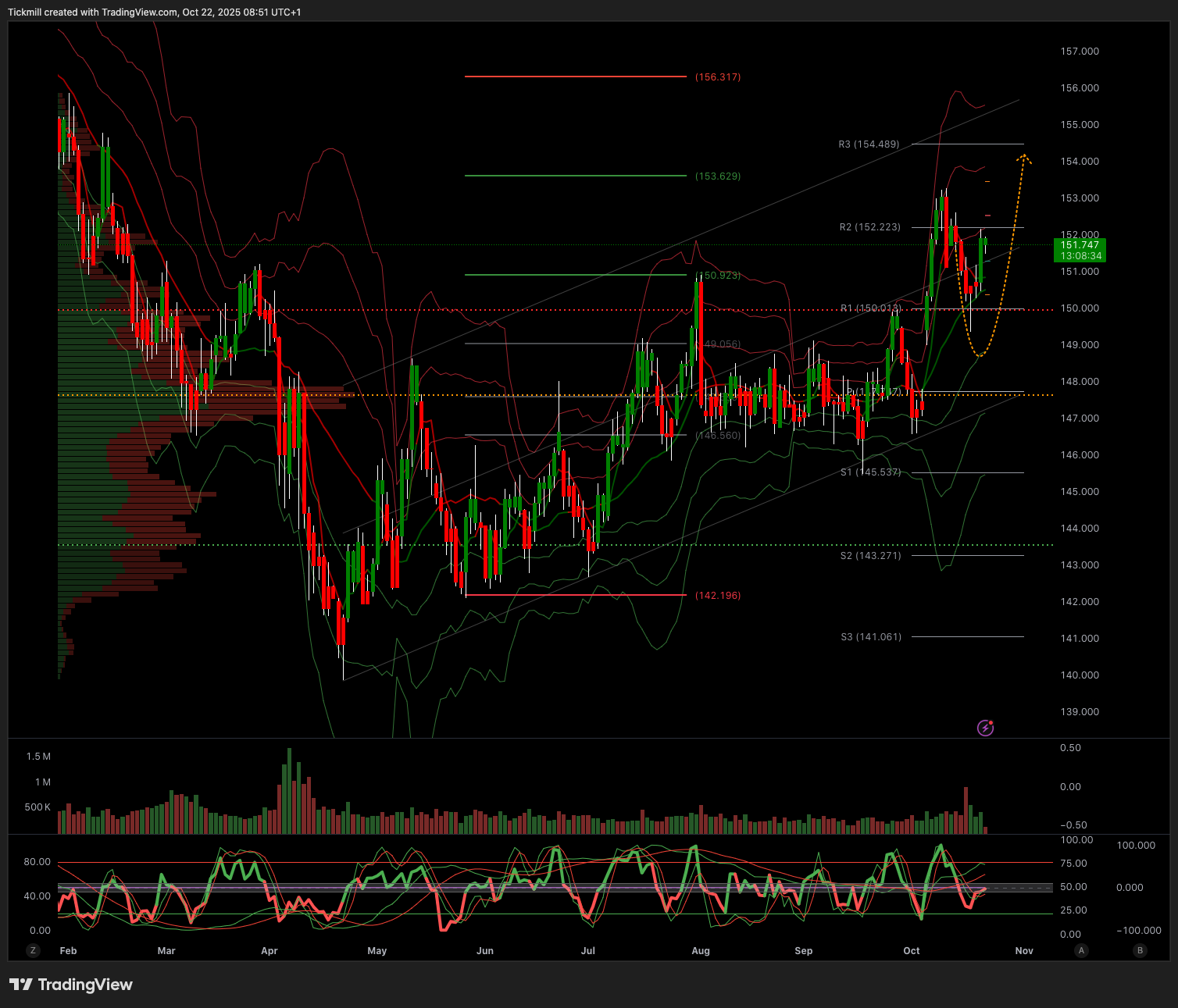Click the Aug label on time axis
This screenshot has height=1008, width=1178.
point(701,951)
